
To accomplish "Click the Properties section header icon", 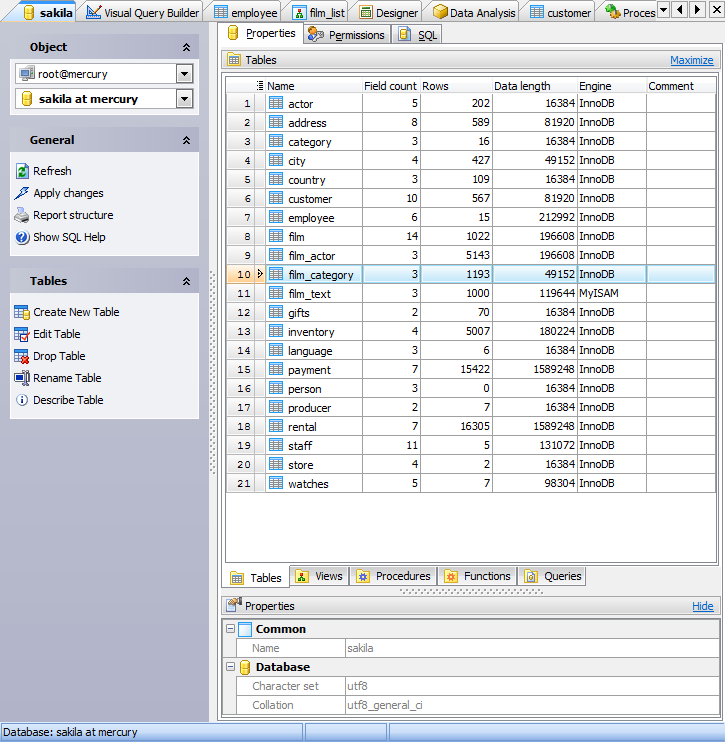I will point(234,605).
